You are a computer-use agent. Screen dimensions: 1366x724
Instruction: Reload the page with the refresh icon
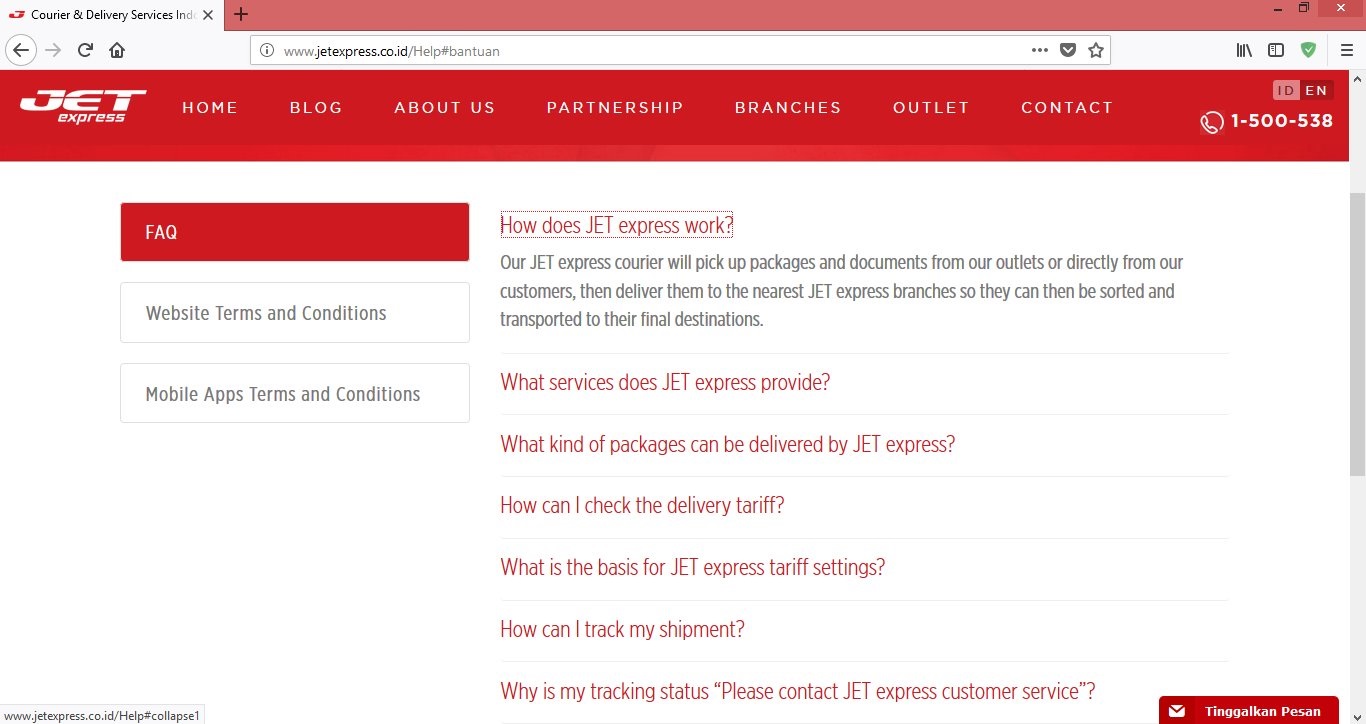[85, 50]
